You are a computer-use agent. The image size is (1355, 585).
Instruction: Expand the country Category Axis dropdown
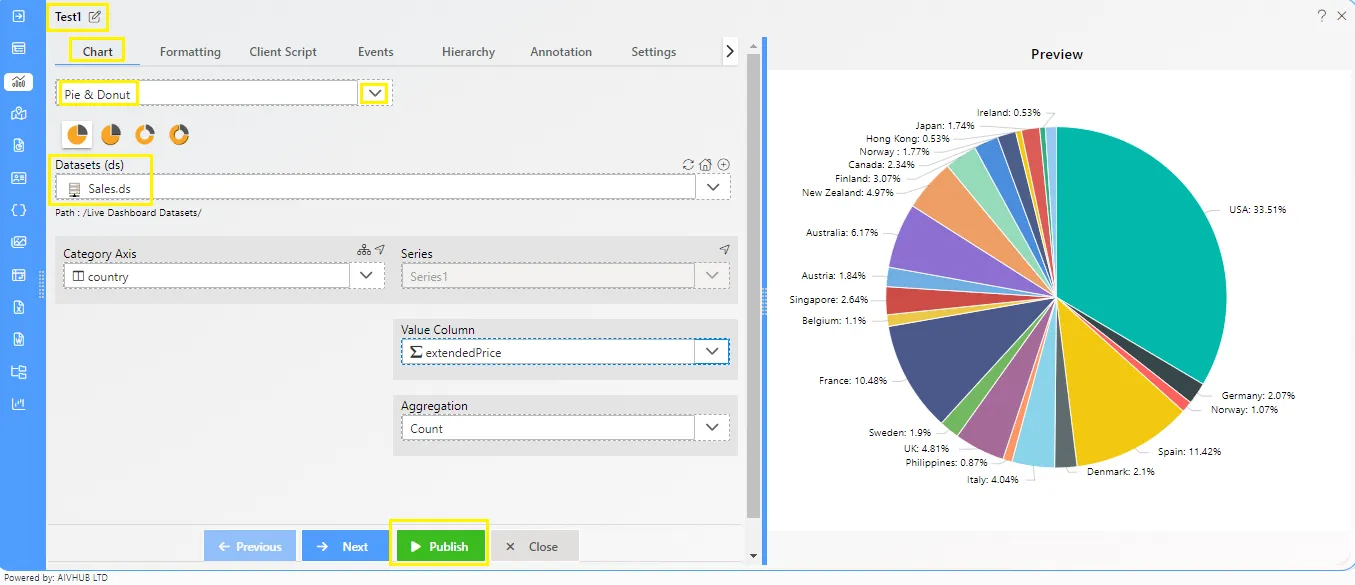tap(366, 276)
